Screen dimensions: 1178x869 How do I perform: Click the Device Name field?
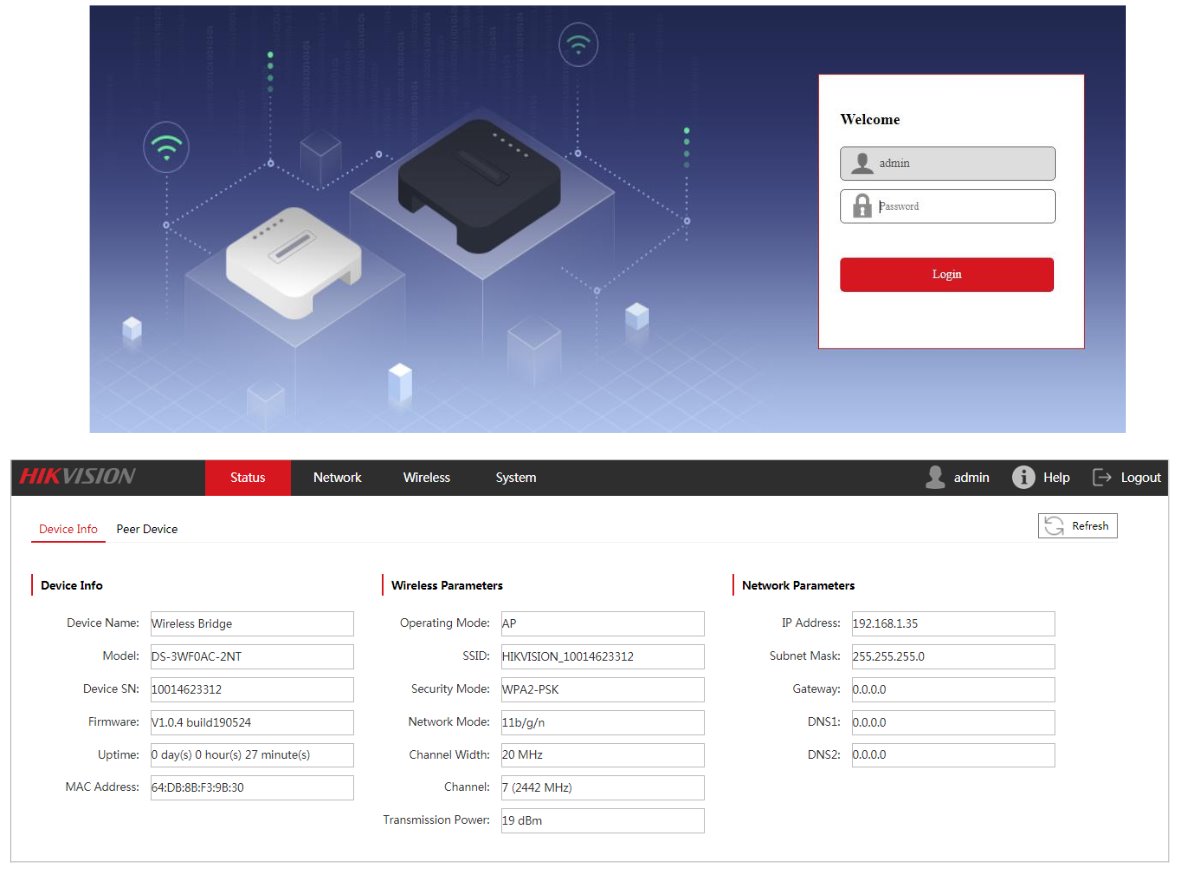(x=252, y=624)
